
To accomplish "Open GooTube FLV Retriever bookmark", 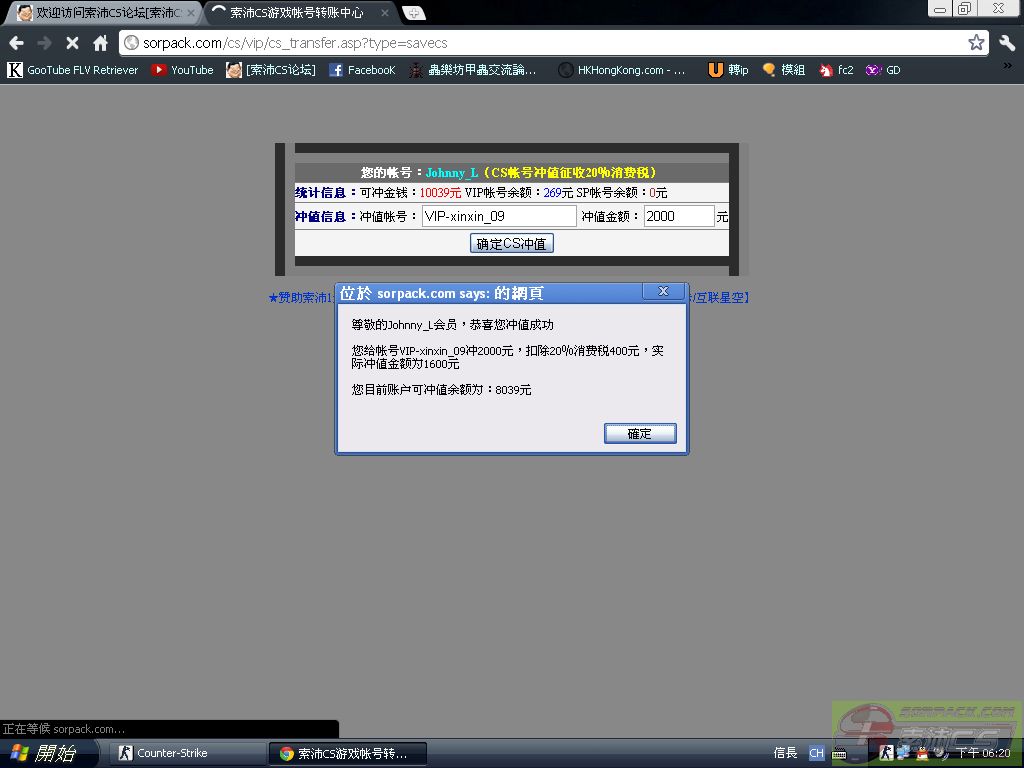I will 73,70.
